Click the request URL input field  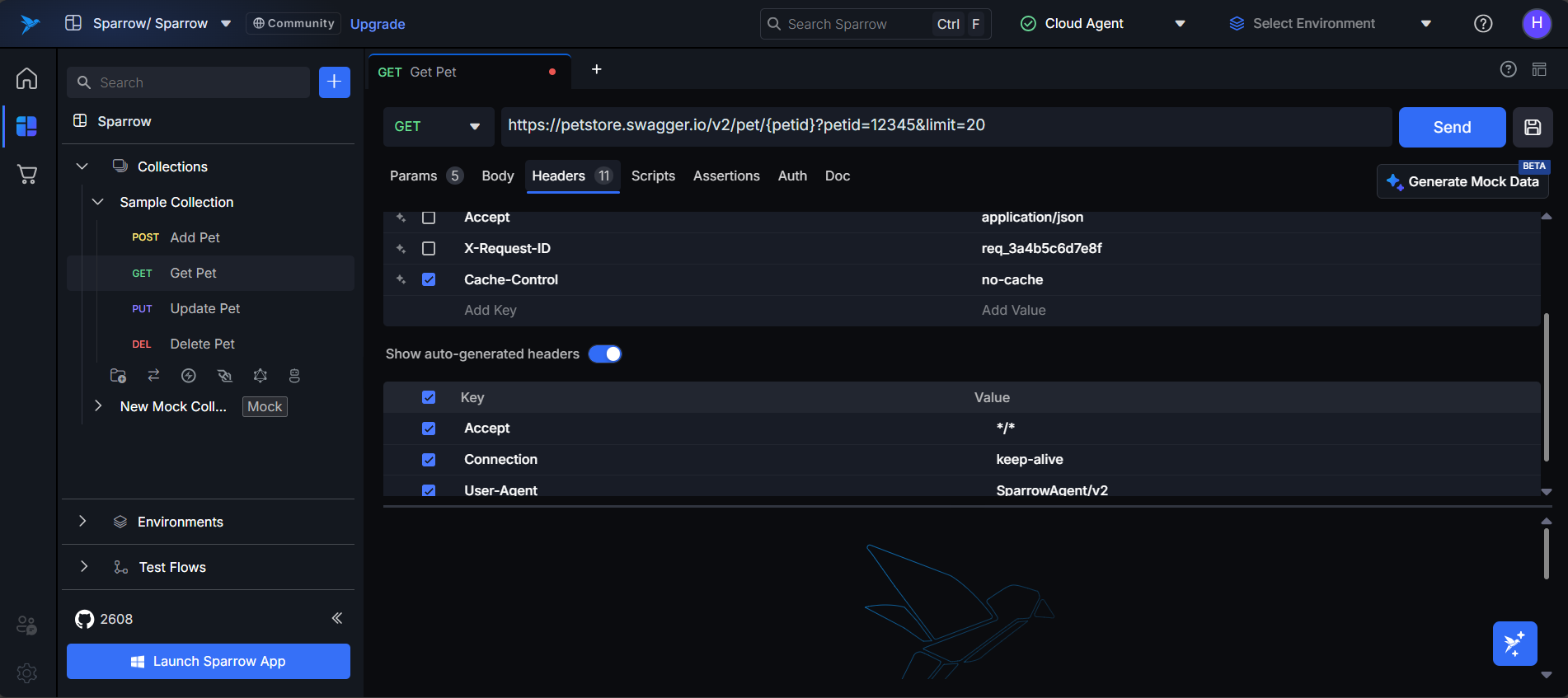pyautogui.click(x=945, y=126)
